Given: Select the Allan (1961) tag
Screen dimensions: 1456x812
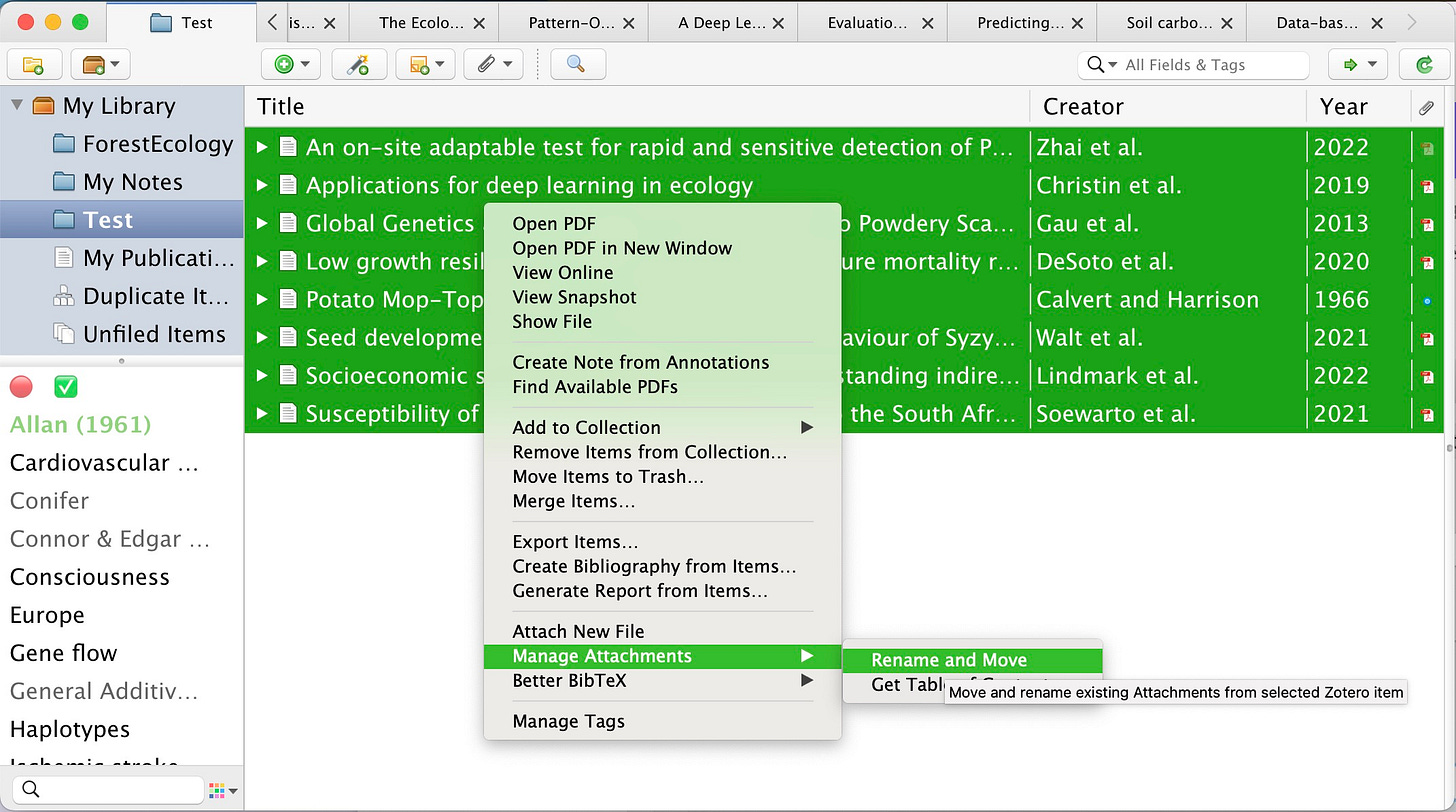Looking at the screenshot, I should click(x=80, y=425).
